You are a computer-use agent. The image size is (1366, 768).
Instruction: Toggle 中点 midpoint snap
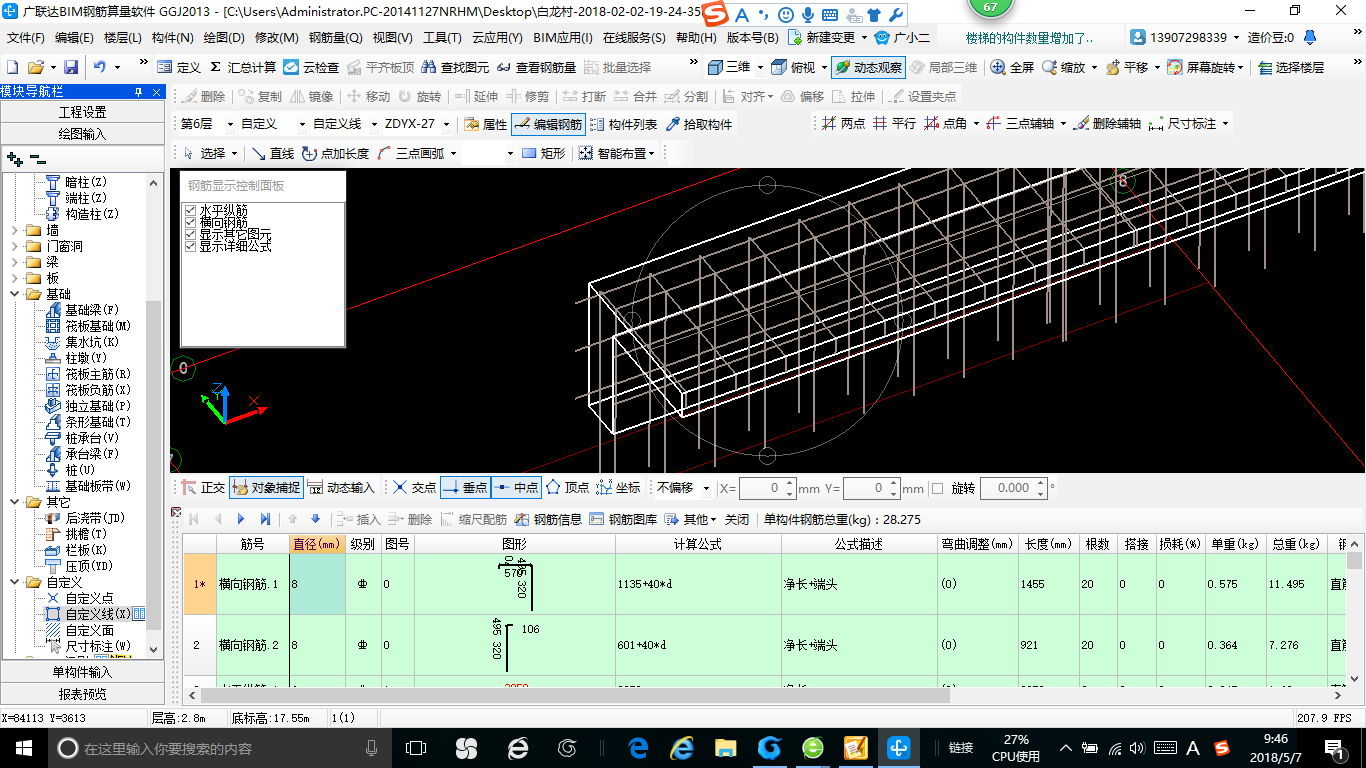coord(516,488)
